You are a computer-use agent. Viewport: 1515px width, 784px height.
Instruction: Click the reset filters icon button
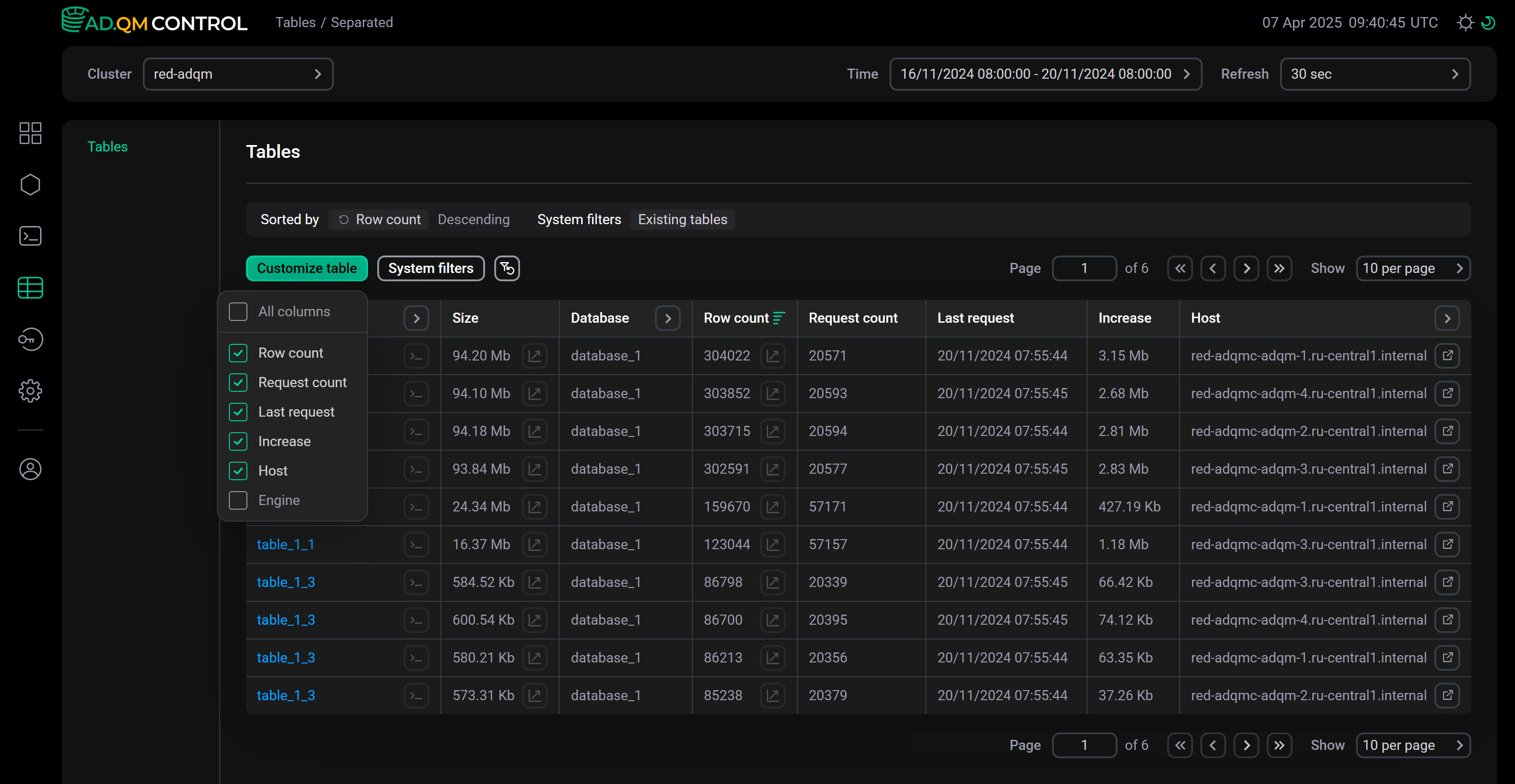(x=507, y=268)
